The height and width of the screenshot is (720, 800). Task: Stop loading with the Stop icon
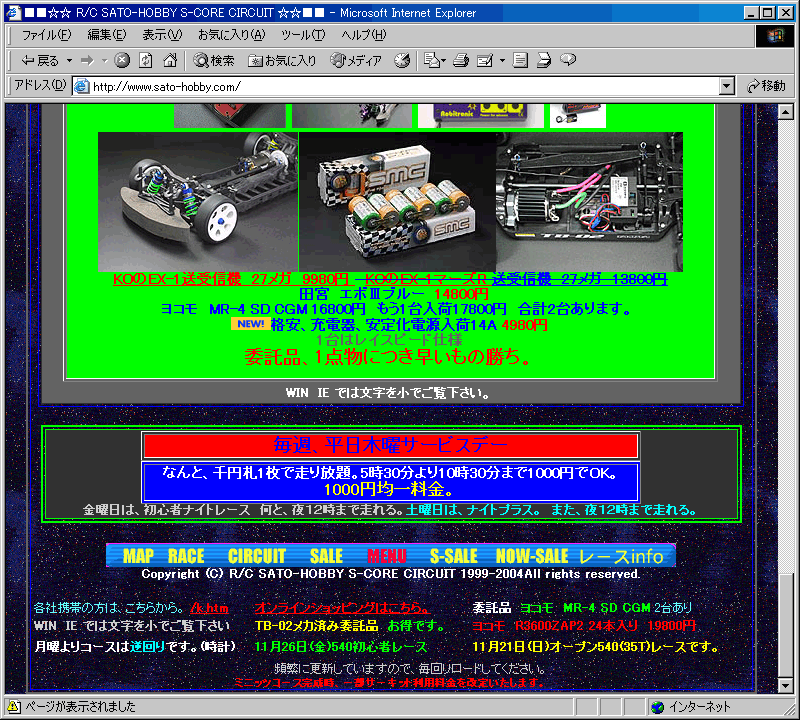[x=121, y=61]
